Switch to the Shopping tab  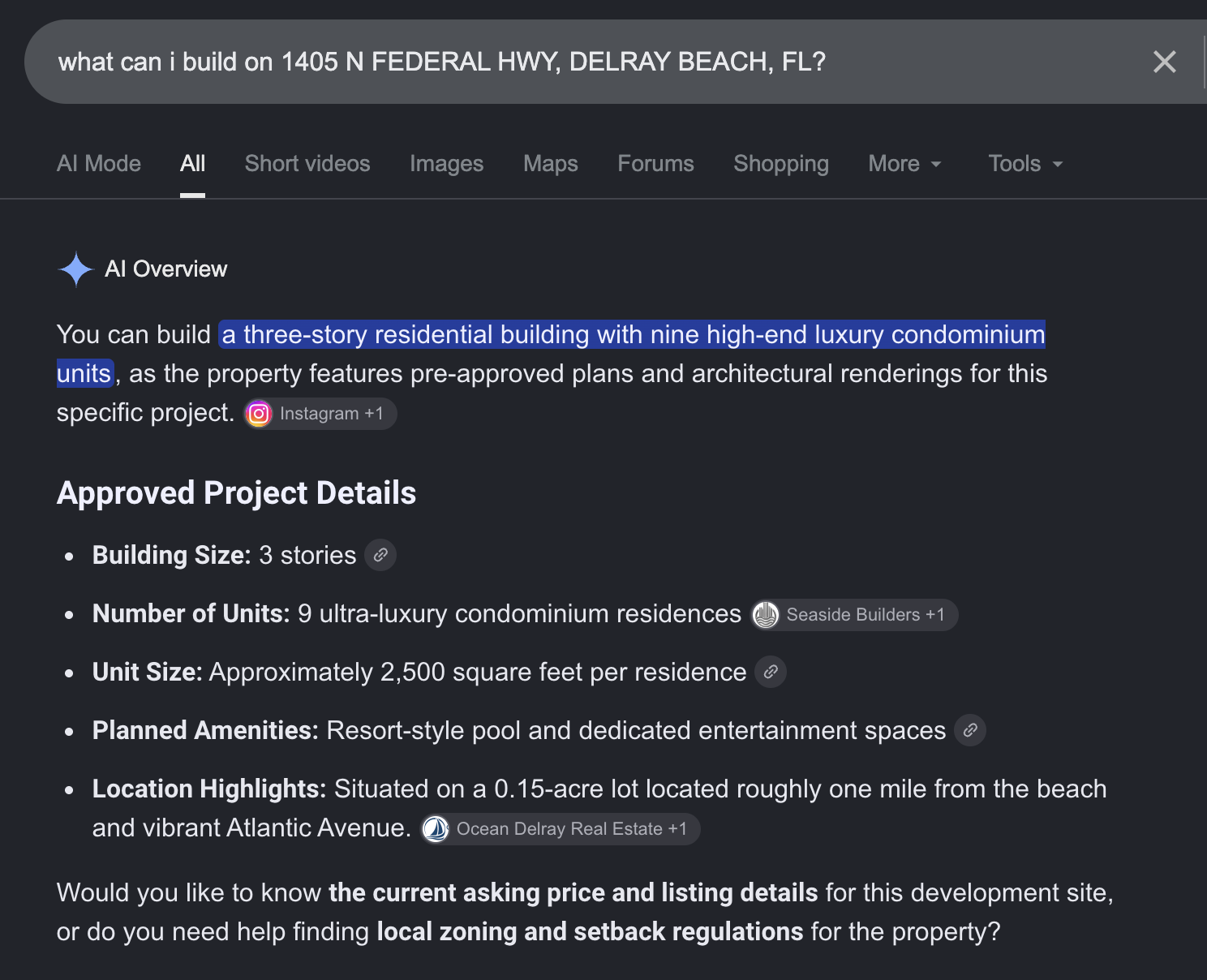coord(781,164)
